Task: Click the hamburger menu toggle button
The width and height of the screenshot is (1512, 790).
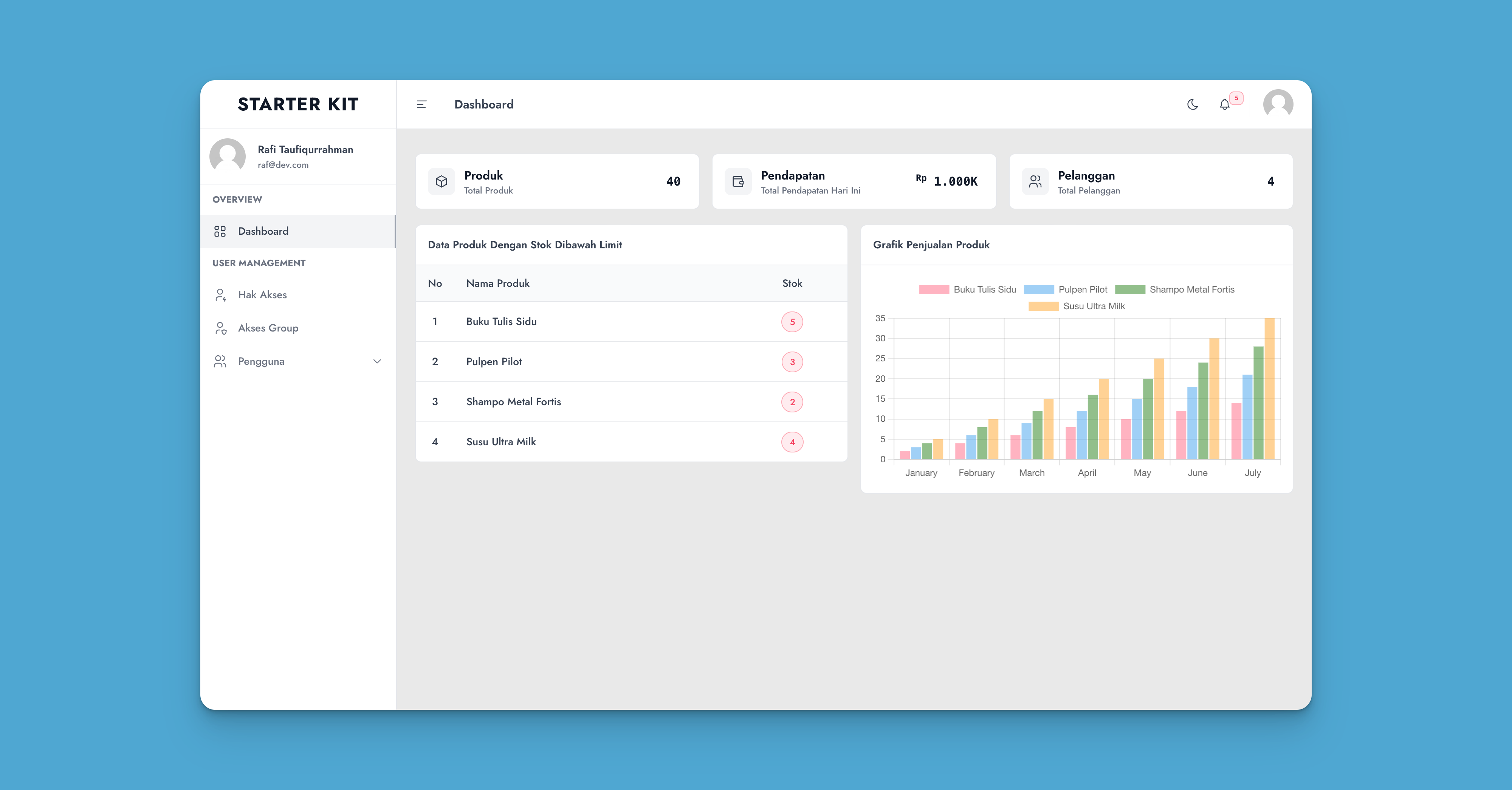Action: click(421, 104)
